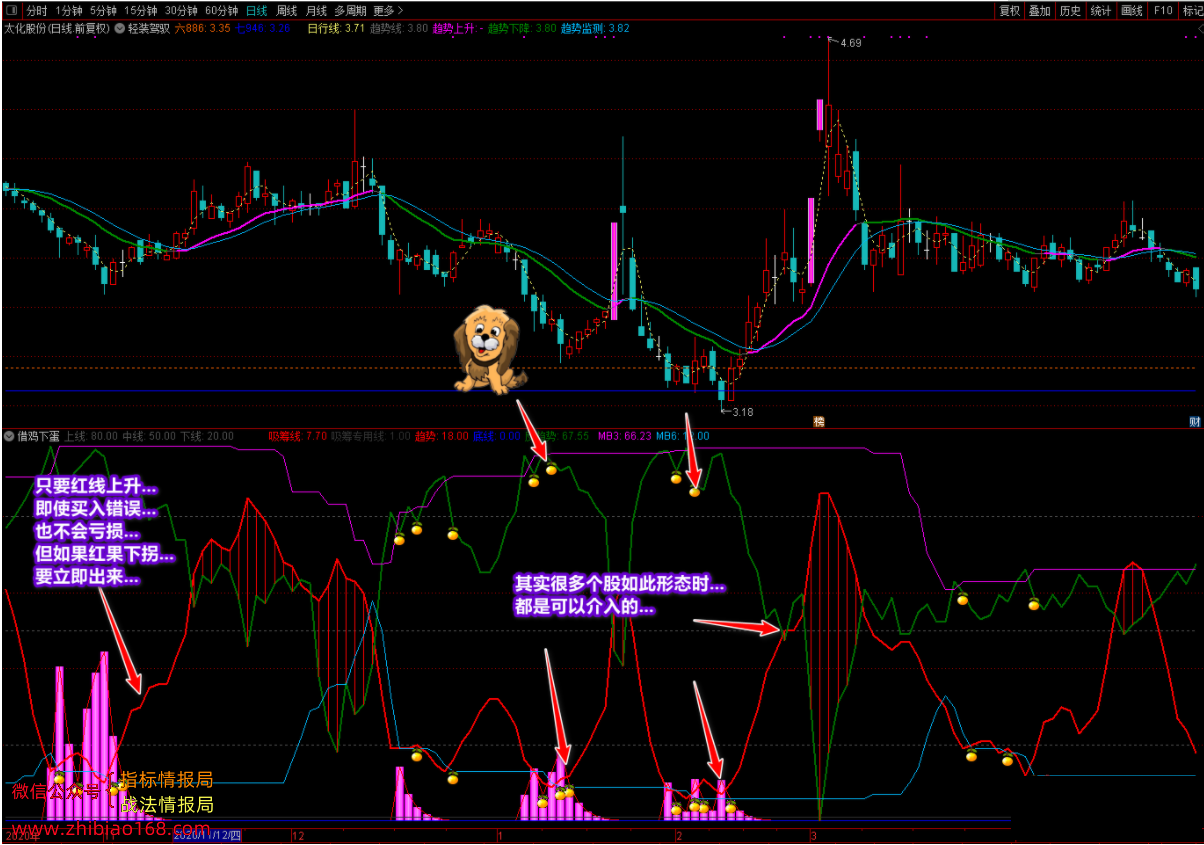Click the 轻装驾驭 indicator name
This screenshot has width=1204, height=845.
click(149, 28)
